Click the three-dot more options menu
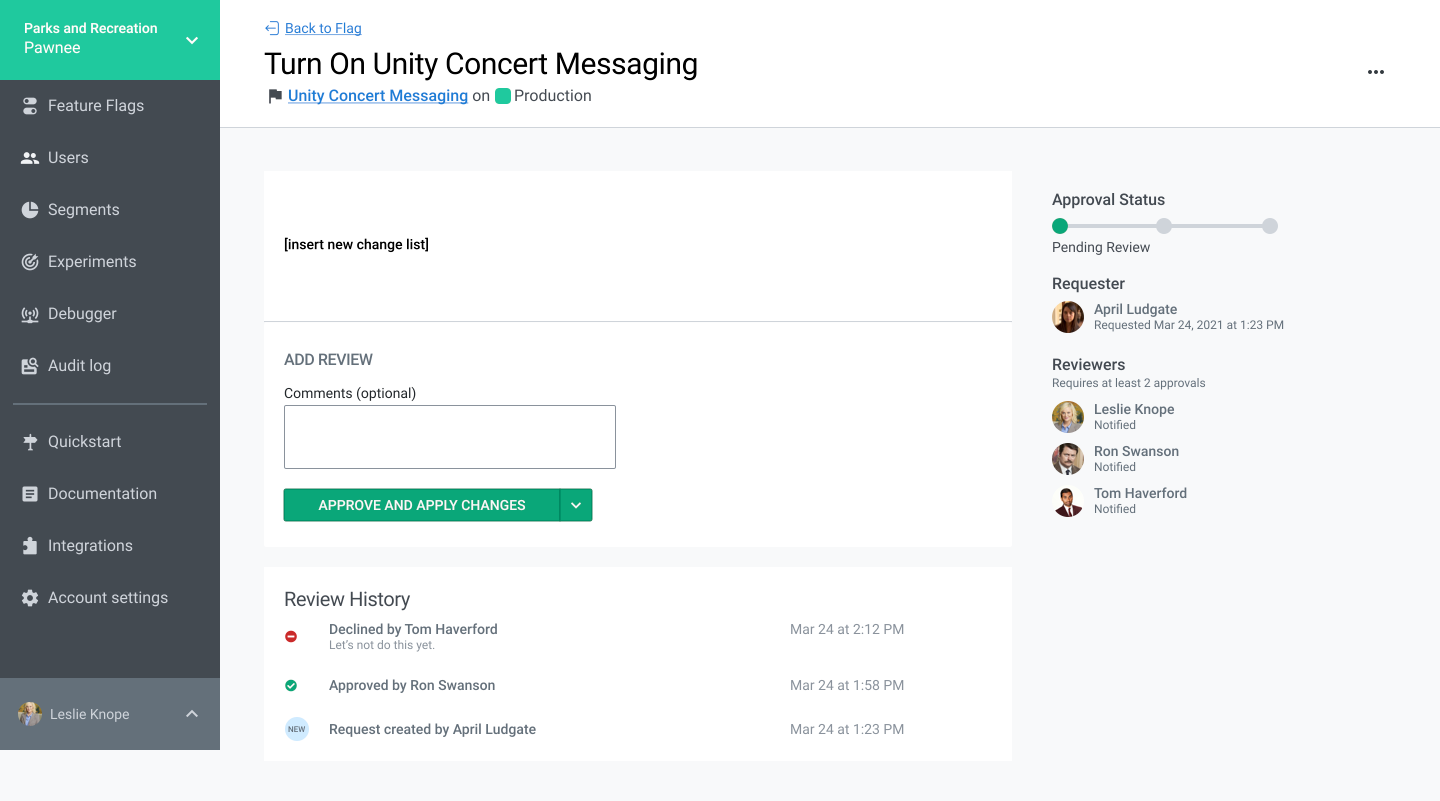This screenshot has width=1440, height=801. (x=1376, y=72)
